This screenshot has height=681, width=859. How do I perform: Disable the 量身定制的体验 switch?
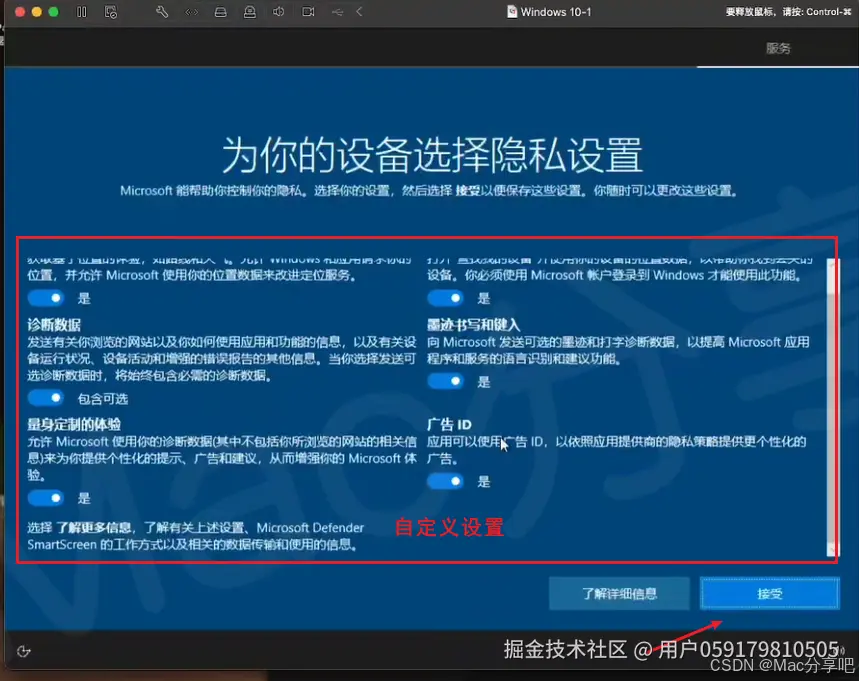[x=45, y=497]
